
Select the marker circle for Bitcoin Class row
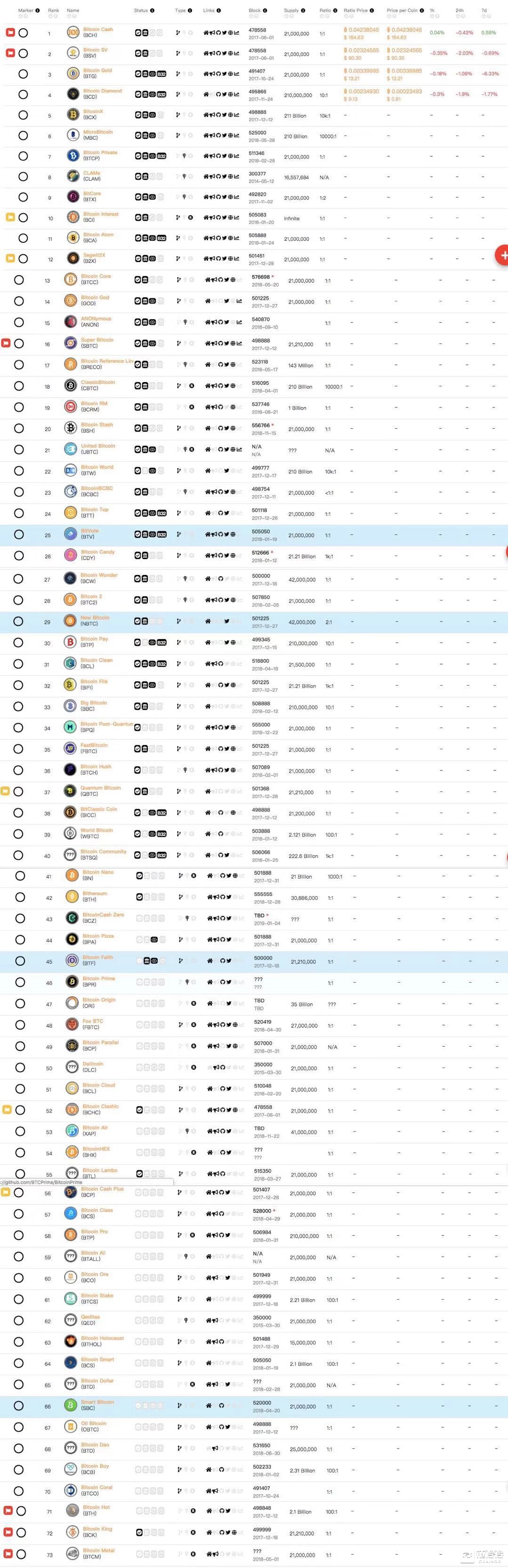(x=19, y=1214)
